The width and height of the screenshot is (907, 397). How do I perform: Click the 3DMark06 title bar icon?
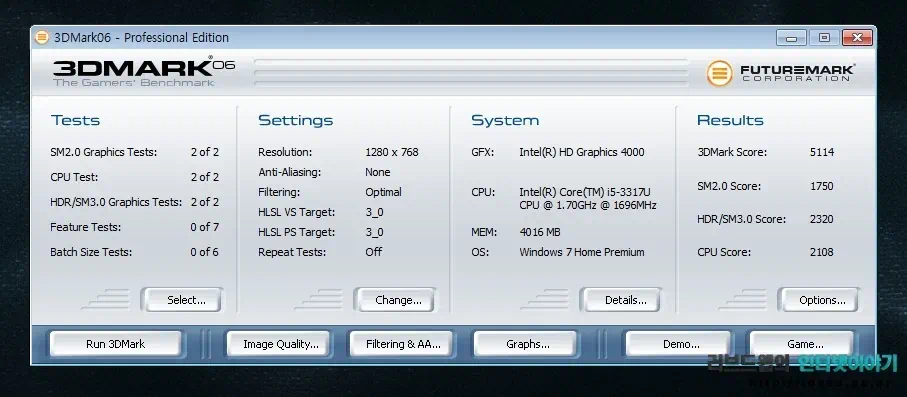[x=42, y=38]
